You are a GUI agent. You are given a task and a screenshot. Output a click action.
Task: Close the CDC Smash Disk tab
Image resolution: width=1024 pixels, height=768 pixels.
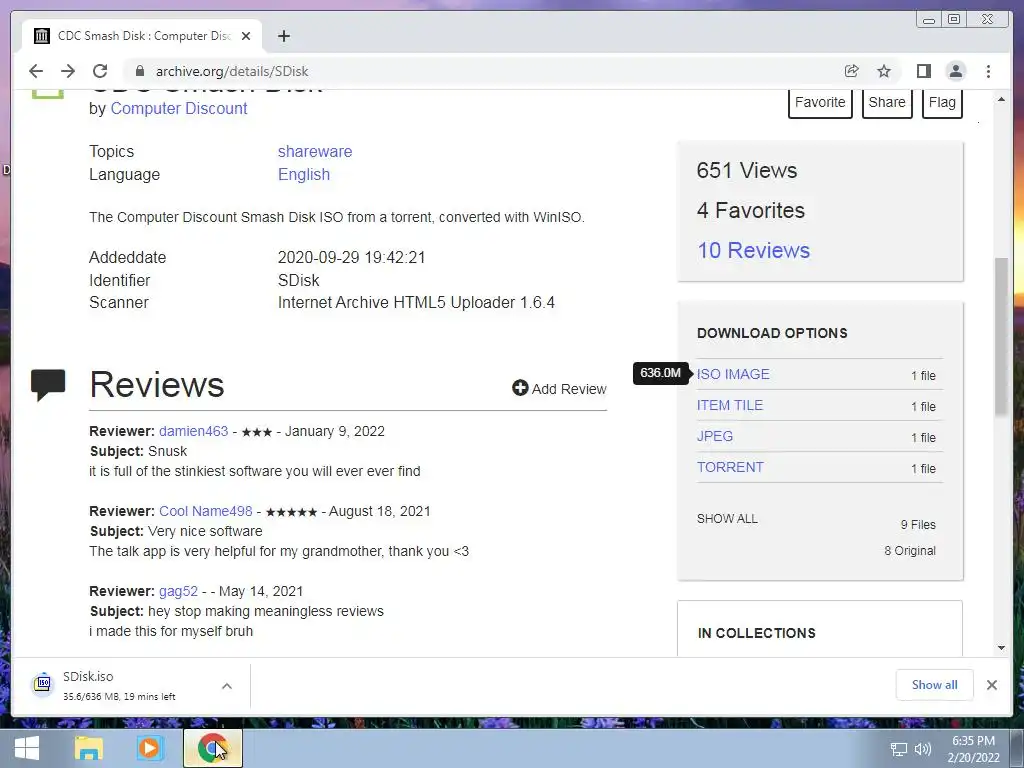click(246, 36)
